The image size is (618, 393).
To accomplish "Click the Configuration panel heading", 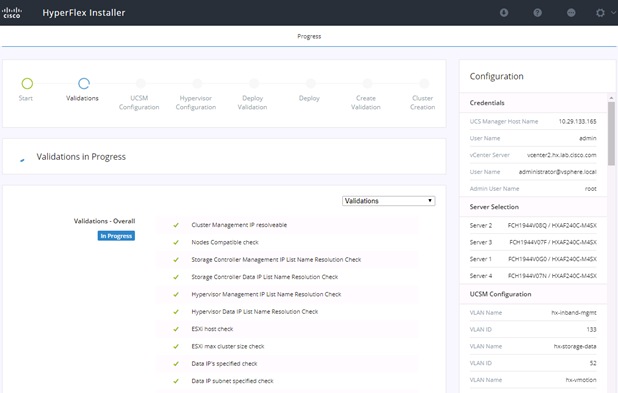I will click(x=496, y=76).
